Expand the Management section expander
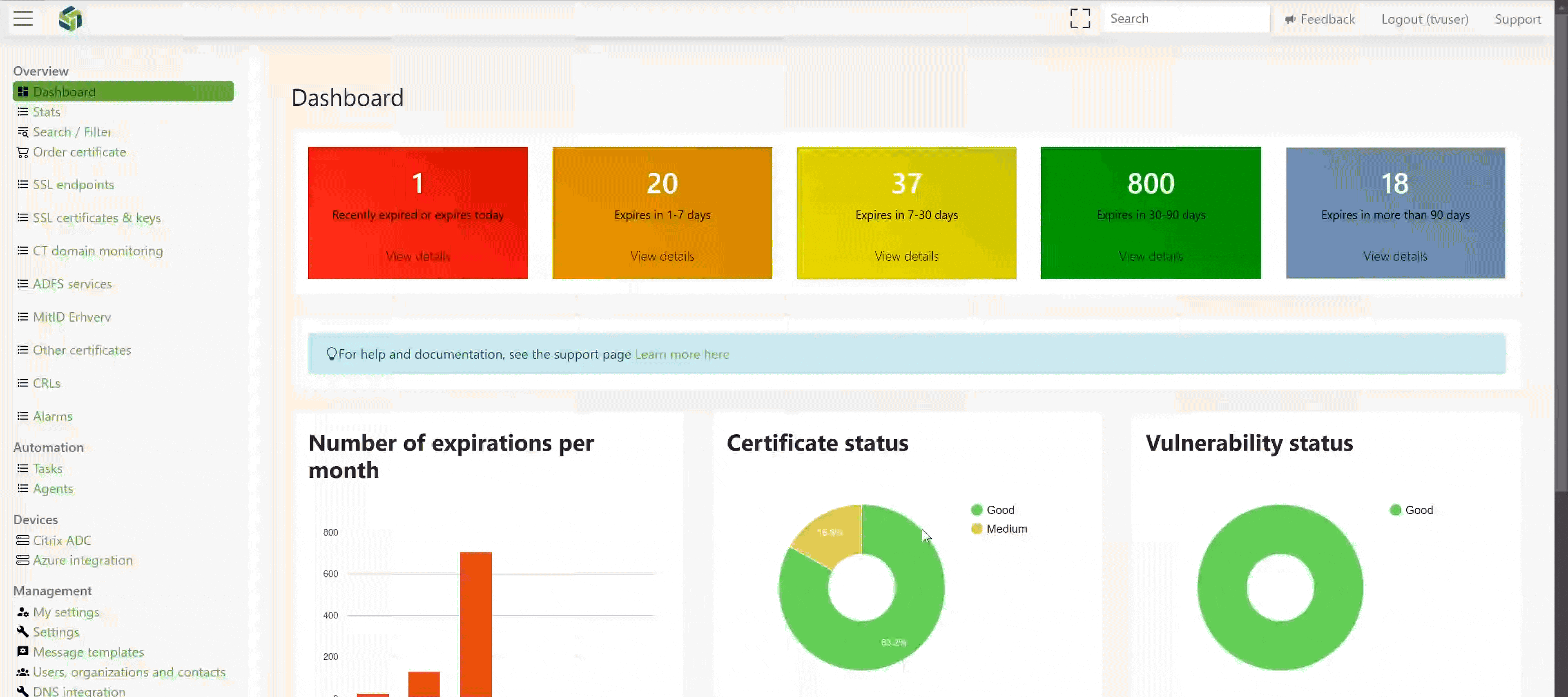1568x697 pixels. point(52,590)
